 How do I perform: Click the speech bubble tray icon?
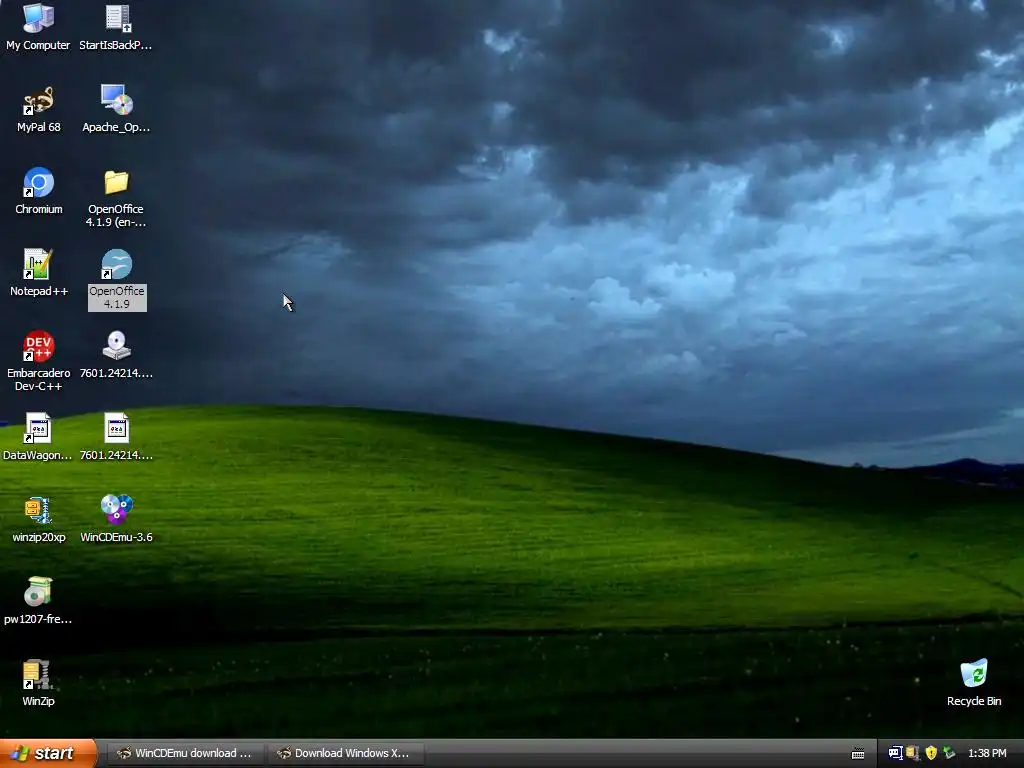click(895, 753)
